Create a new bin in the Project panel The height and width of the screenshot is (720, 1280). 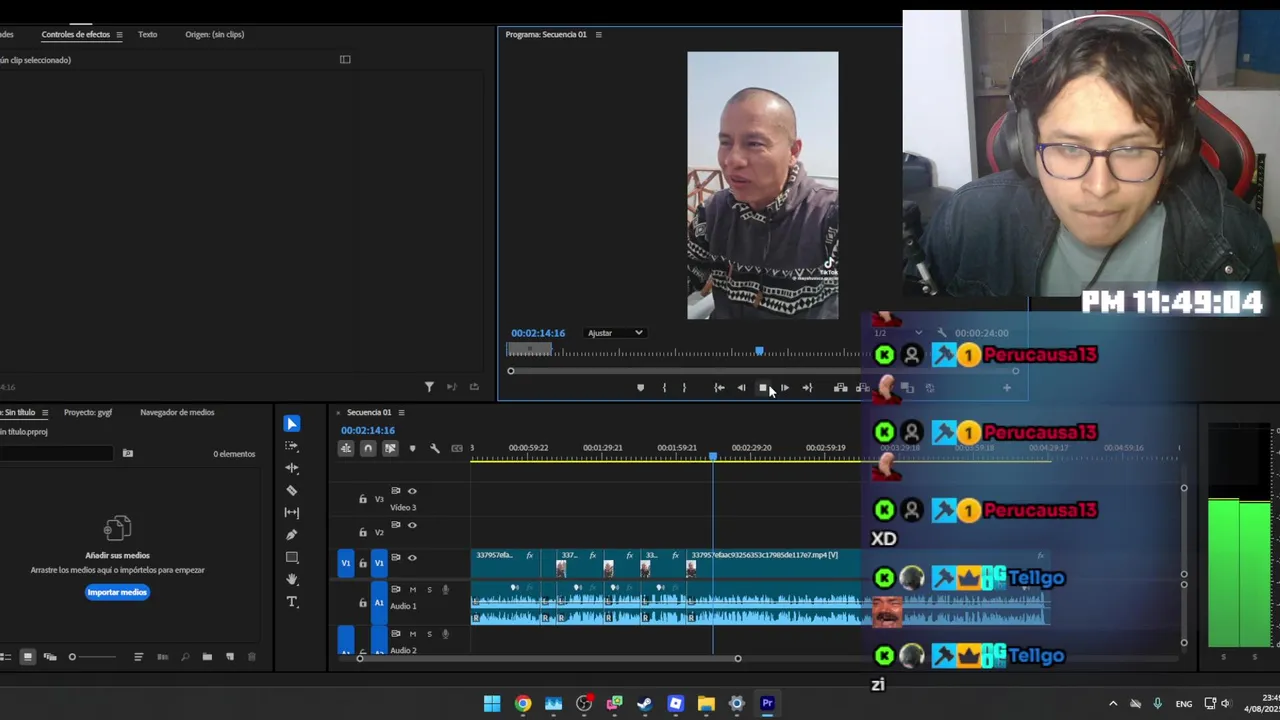point(207,657)
